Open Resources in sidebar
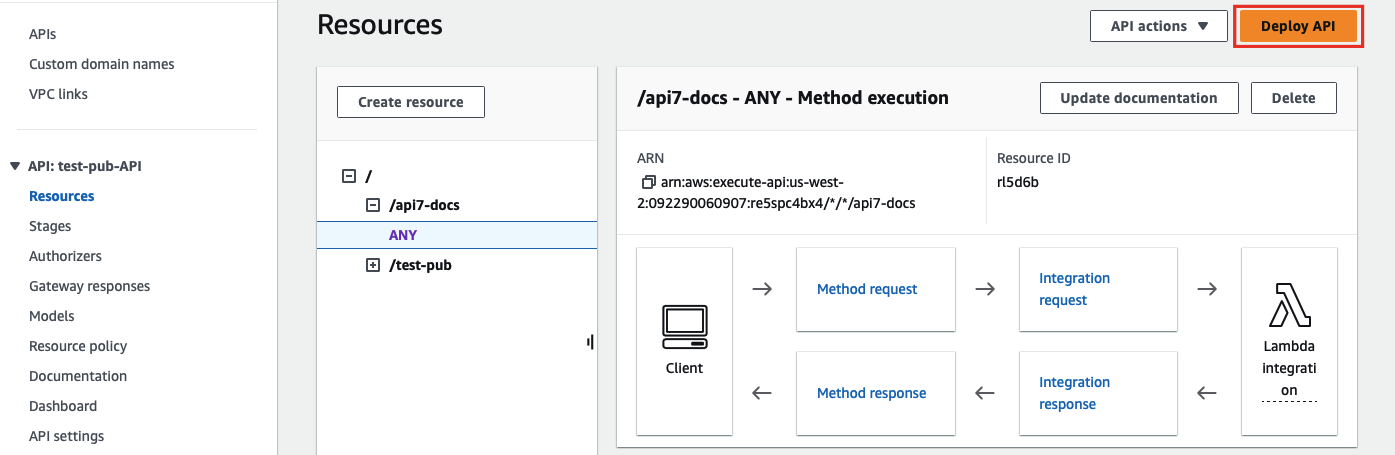The image size is (1395, 455). click(x=62, y=196)
